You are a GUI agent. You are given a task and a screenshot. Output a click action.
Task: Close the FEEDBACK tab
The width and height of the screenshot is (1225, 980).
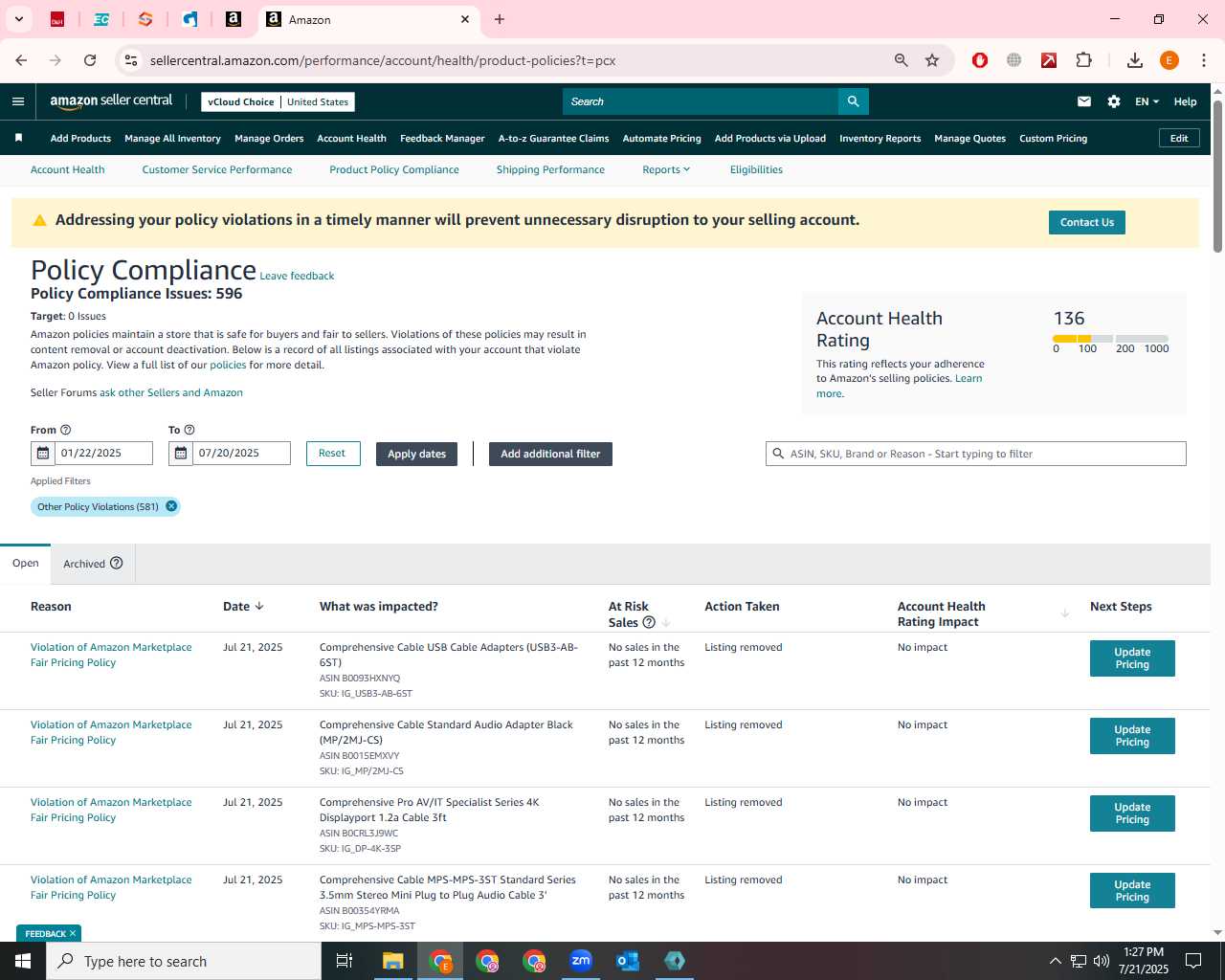point(73,933)
